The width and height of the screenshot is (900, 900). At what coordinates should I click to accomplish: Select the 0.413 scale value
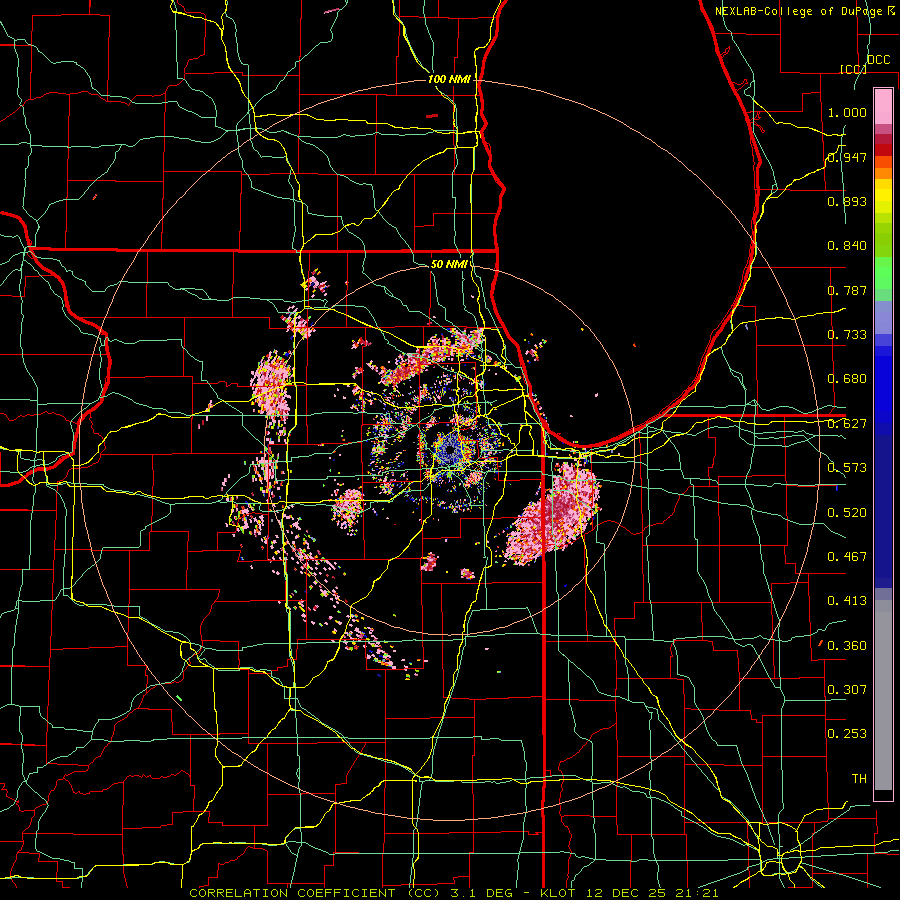(847, 601)
